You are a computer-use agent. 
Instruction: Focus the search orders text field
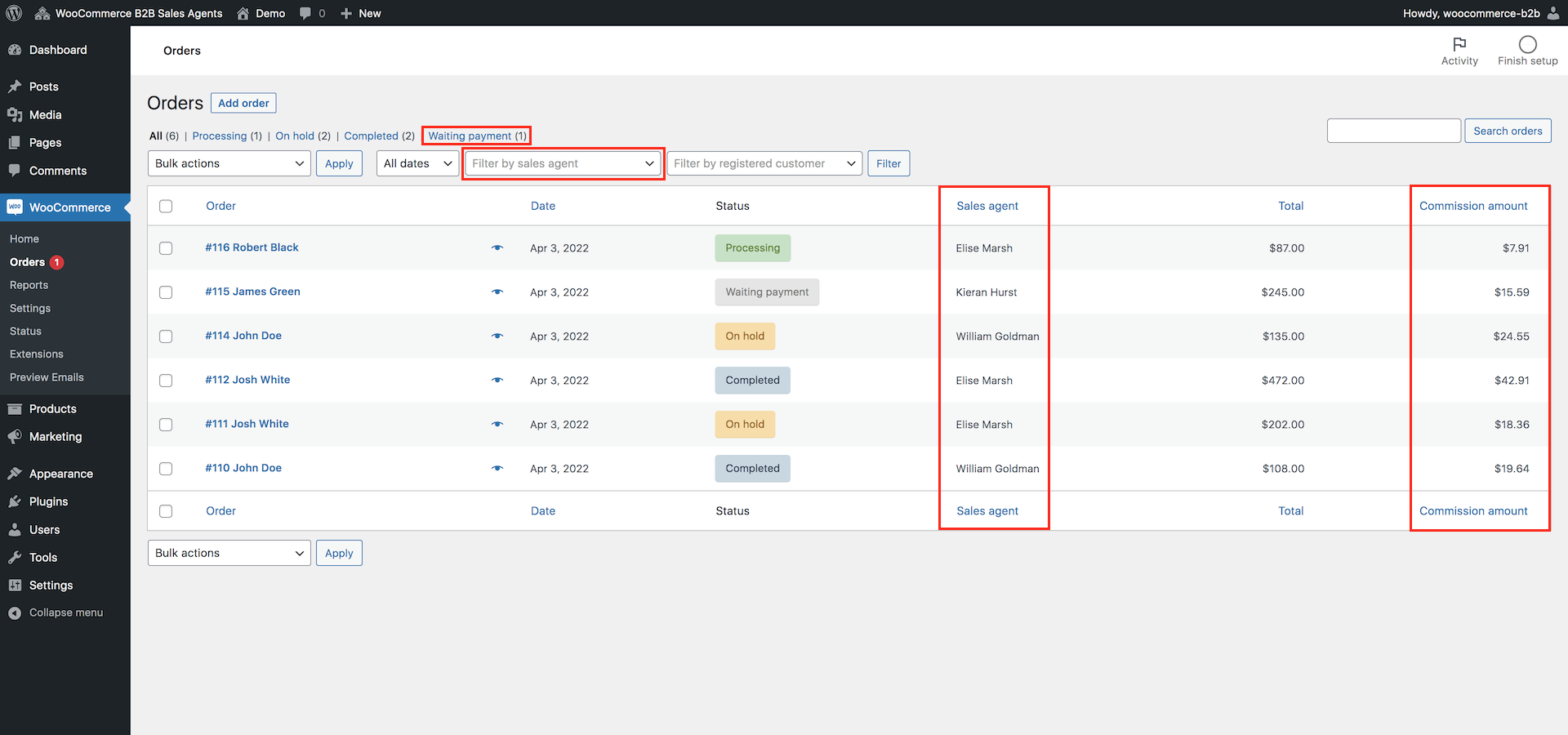(x=1394, y=131)
